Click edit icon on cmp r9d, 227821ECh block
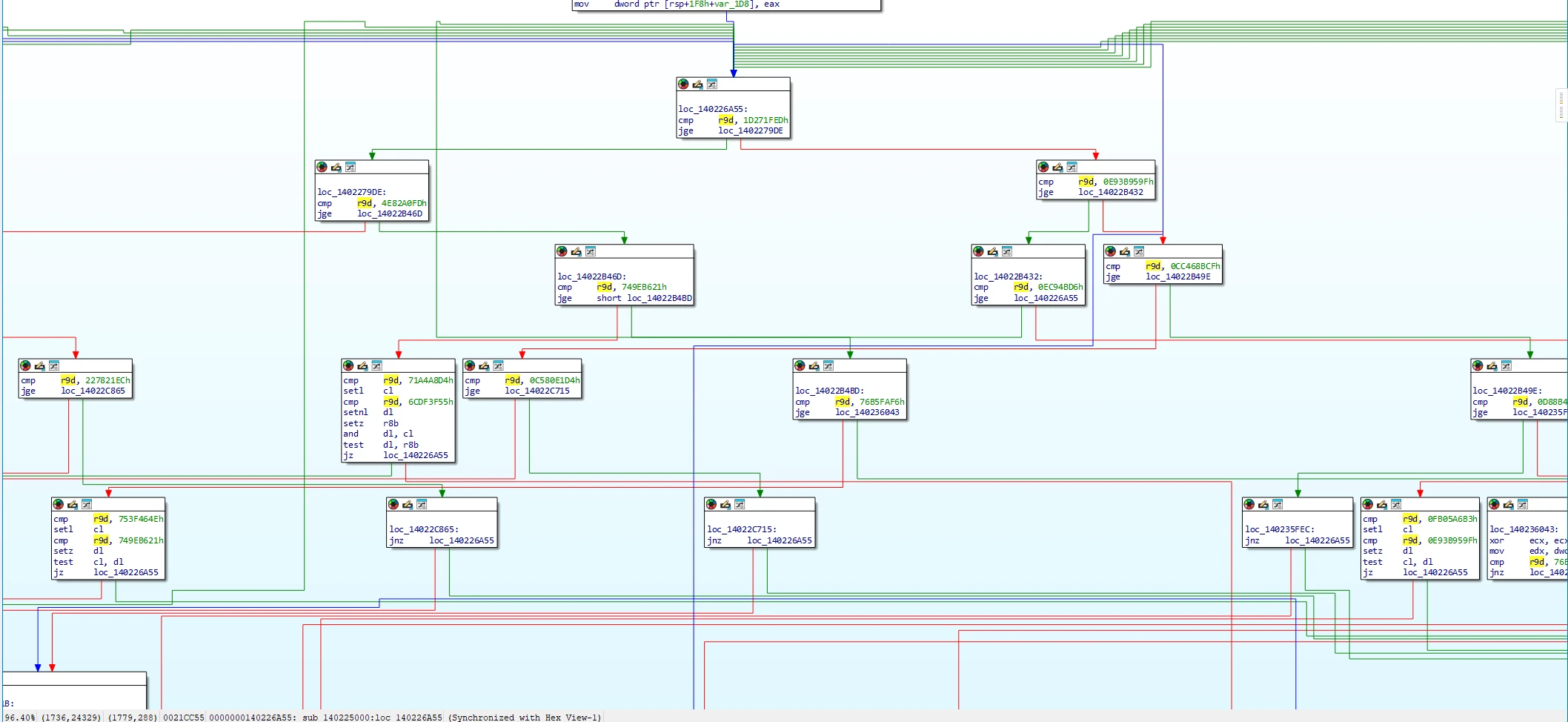This screenshot has height=722, width=1568. point(39,365)
